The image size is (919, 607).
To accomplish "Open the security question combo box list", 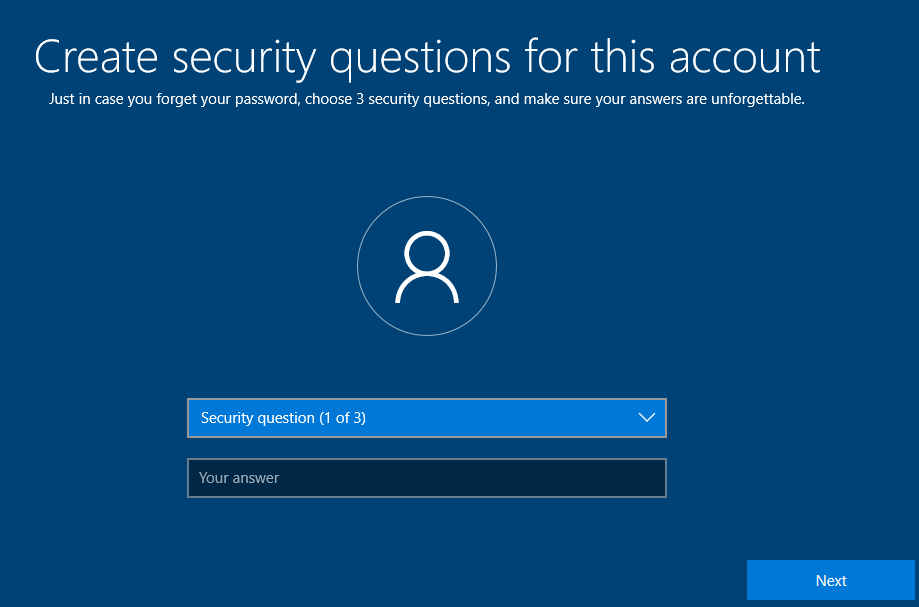I will (x=427, y=418).
